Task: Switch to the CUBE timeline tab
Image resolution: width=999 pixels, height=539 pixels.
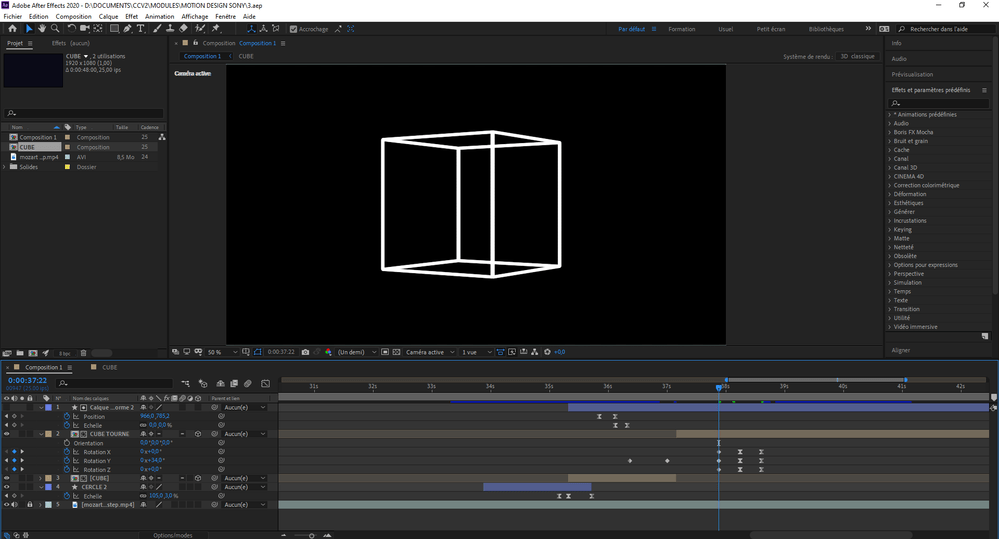Action: point(109,367)
